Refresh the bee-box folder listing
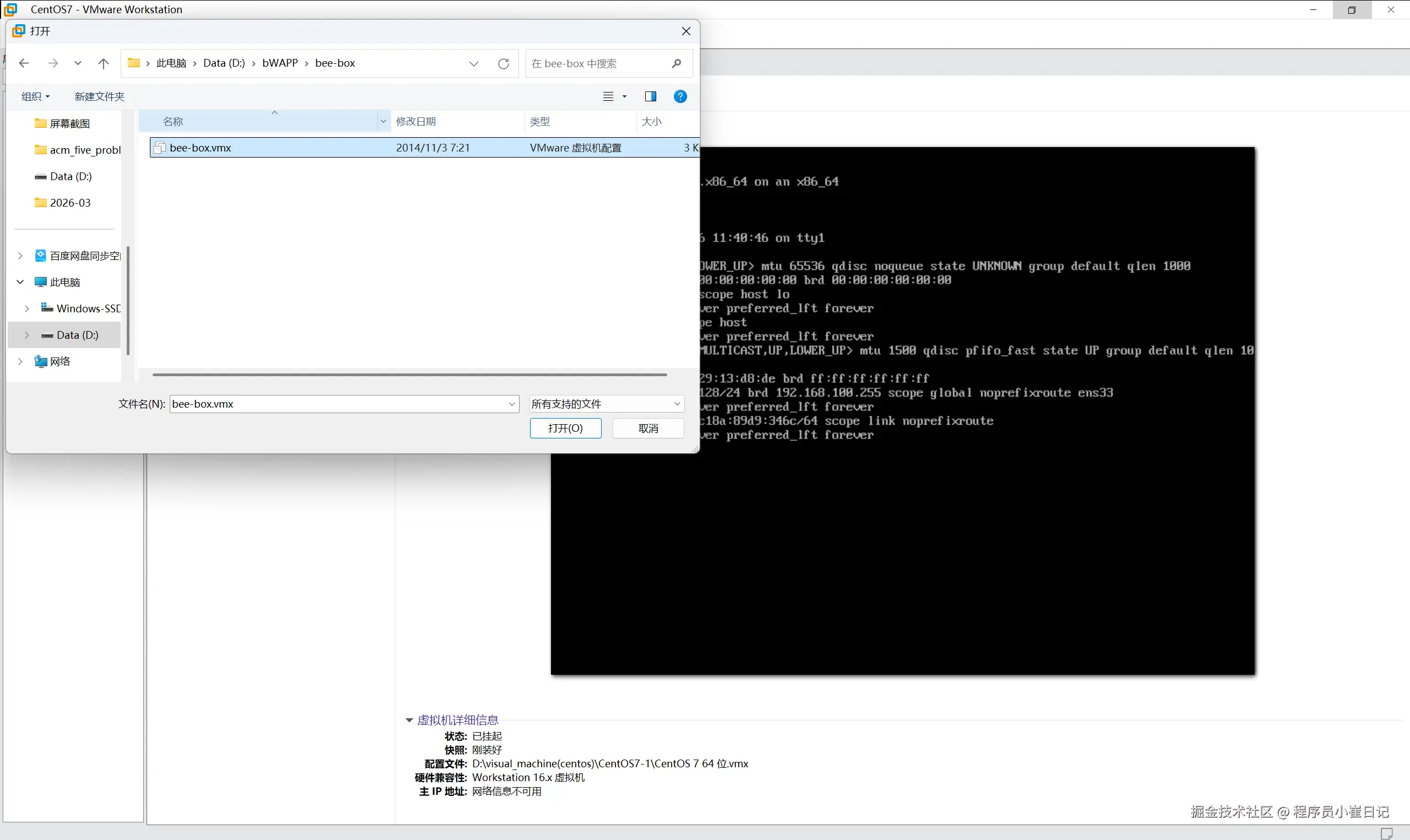1410x840 pixels. pyautogui.click(x=503, y=63)
